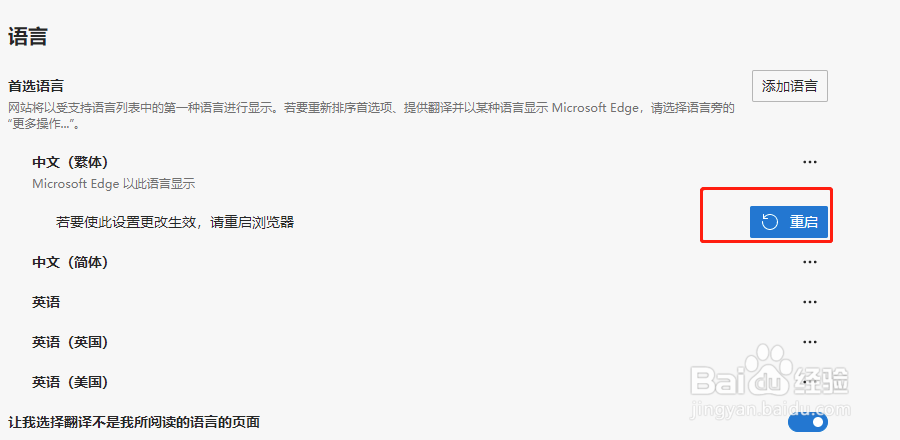
Task: Click the 英语（英国） language label
Action: [69, 342]
